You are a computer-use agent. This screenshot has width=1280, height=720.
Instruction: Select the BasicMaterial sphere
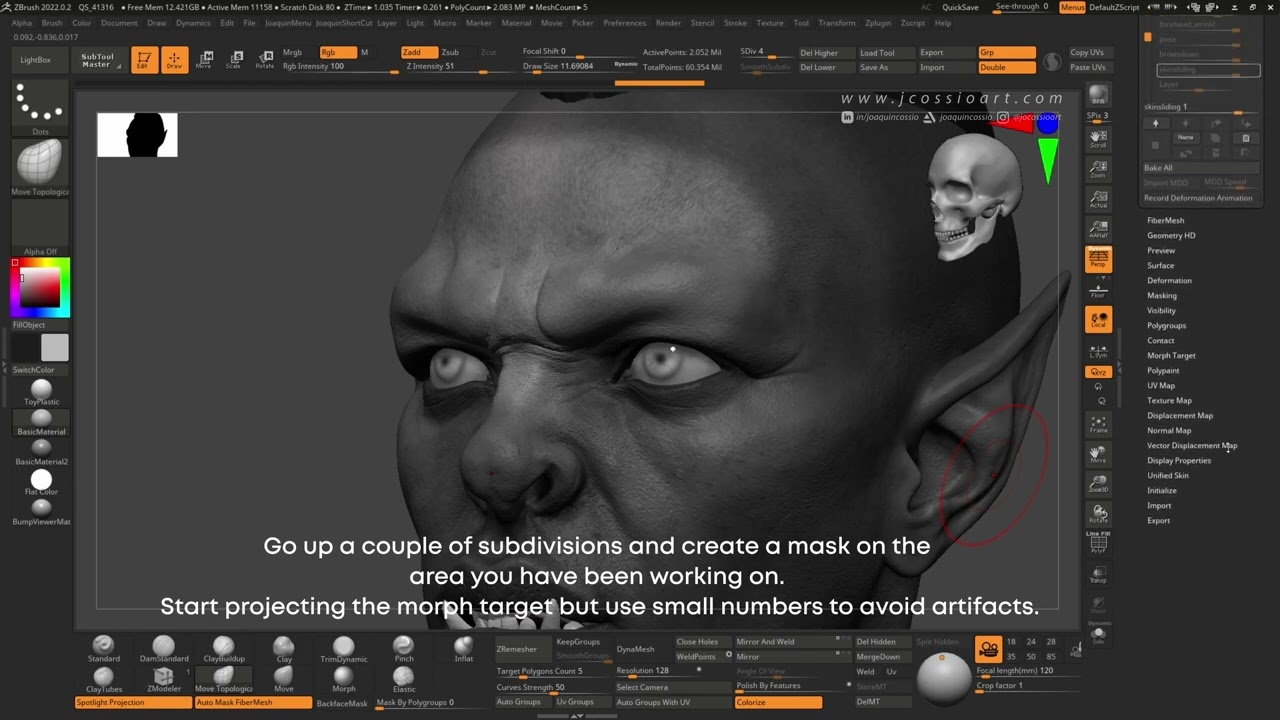(x=41, y=422)
